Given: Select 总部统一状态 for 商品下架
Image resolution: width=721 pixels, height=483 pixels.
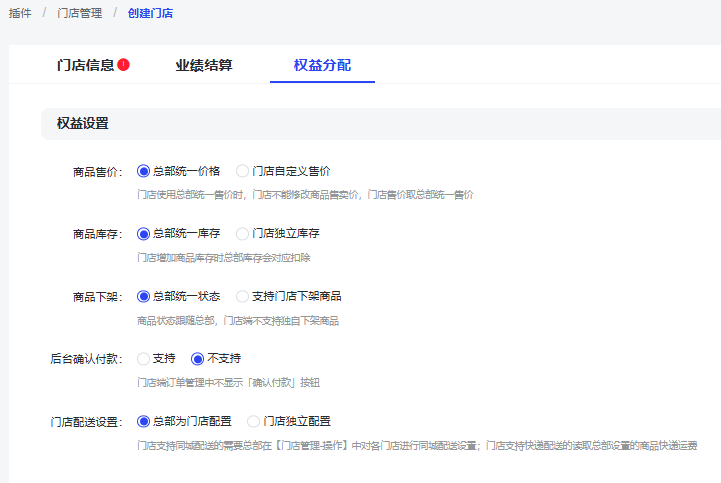Looking at the screenshot, I should coord(144,296).
